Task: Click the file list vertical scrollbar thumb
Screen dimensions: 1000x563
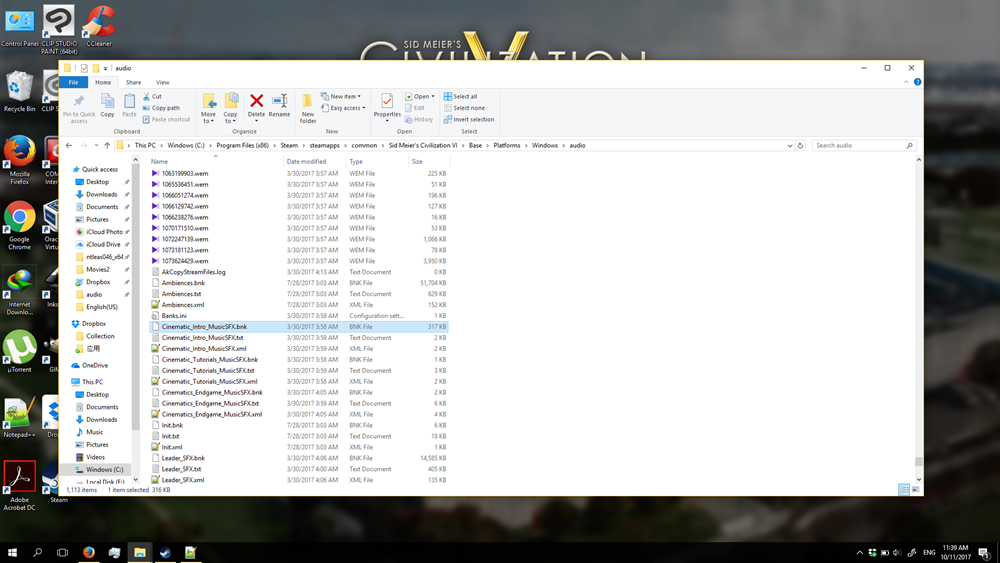Action: click(x=918, y=461)
